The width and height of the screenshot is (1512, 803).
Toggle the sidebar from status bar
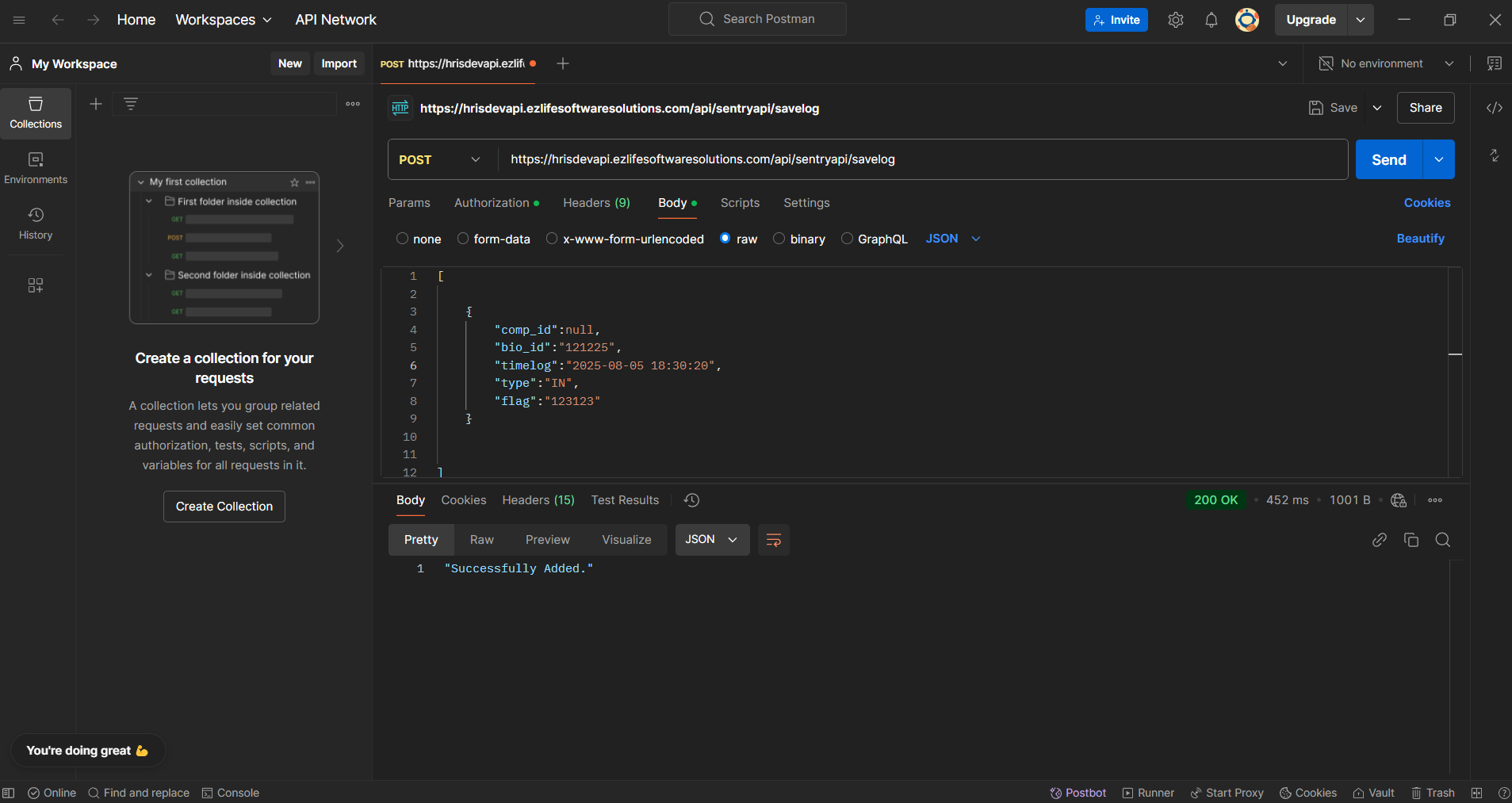pyautogui.click(x=9, y=793)
